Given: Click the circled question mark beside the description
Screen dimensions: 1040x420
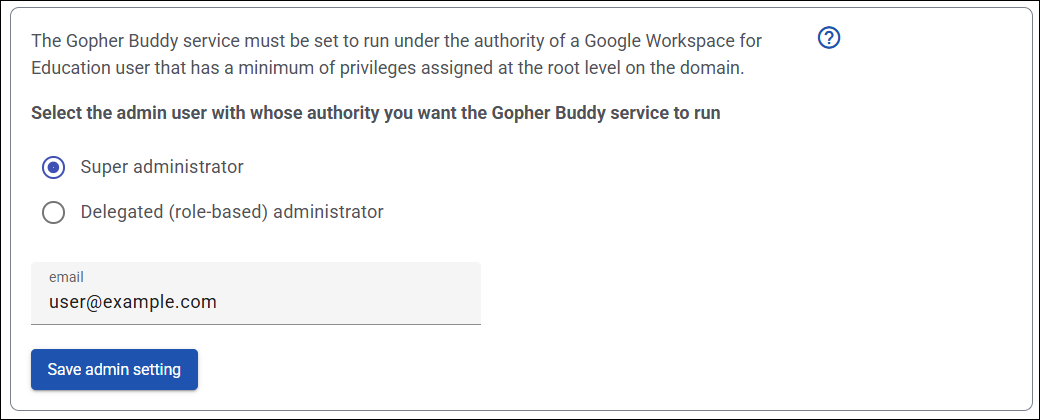Looking at the screenshot, I should tap(829, 38).
